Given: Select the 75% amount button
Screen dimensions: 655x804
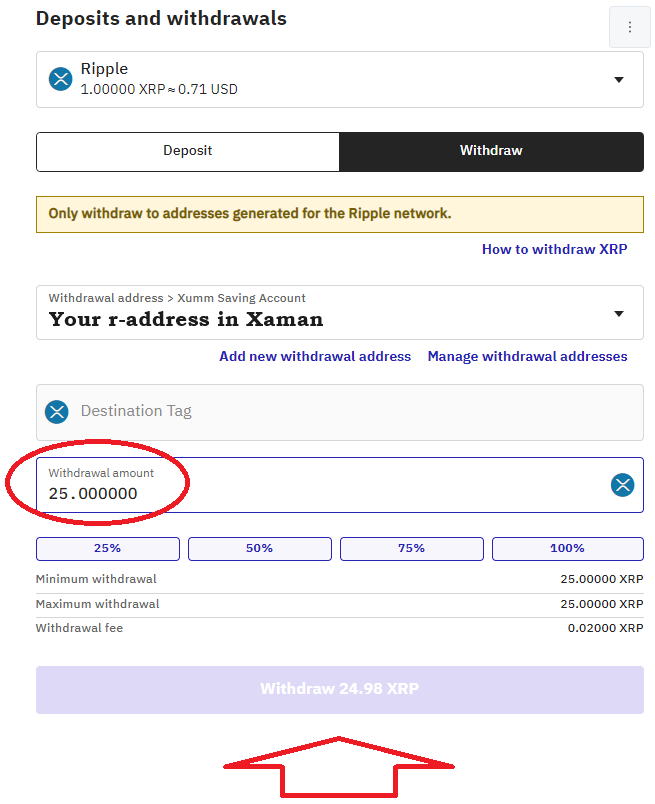Looking at the screenshot, I should (412, 548).
